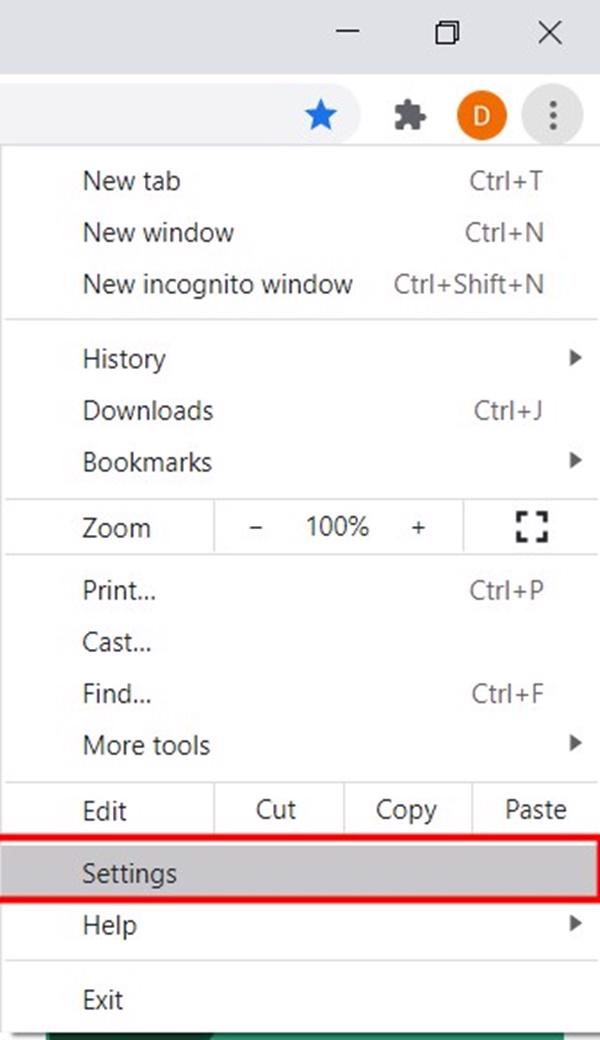Click the Paste button
600x1040 pixels.
coord(535,809)
